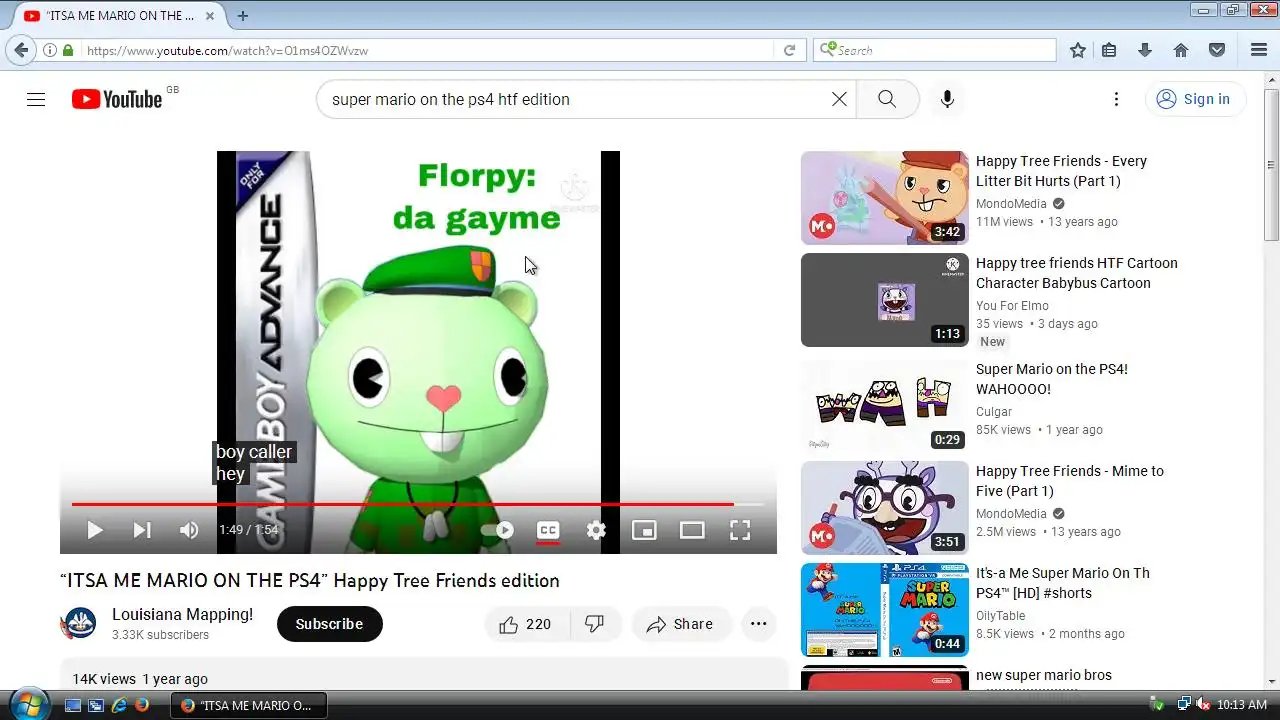Screen dimensions: 1280x720
Task: Skip to the next video
Action: point(142,530)
